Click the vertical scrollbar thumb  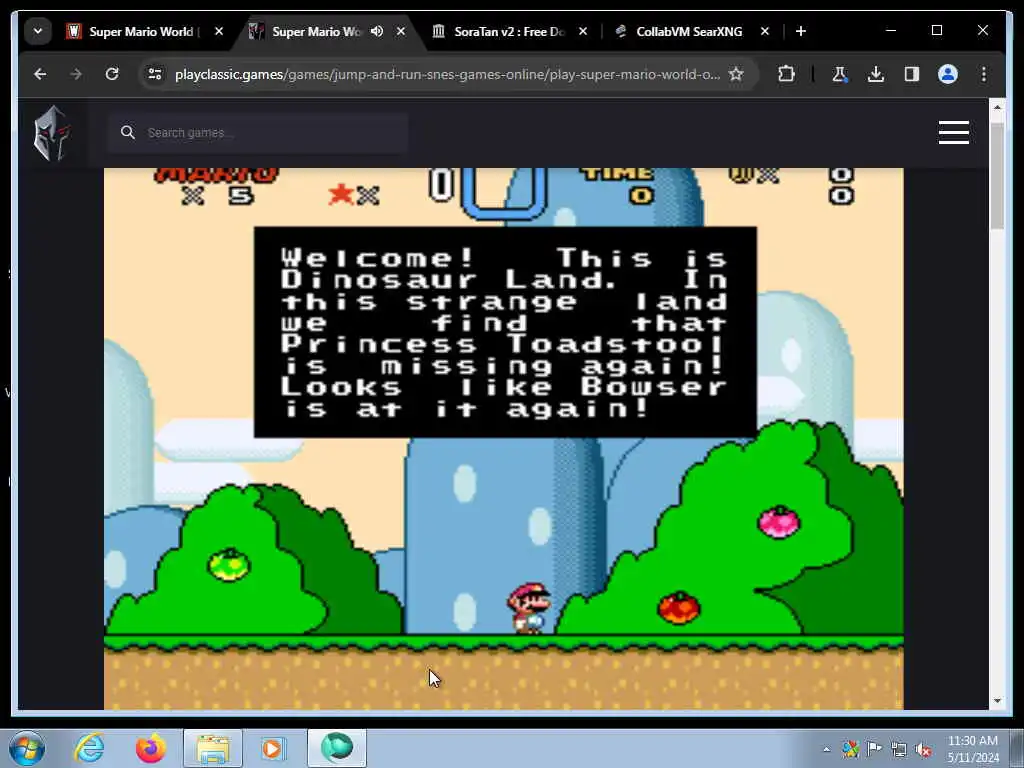point(997,175)
